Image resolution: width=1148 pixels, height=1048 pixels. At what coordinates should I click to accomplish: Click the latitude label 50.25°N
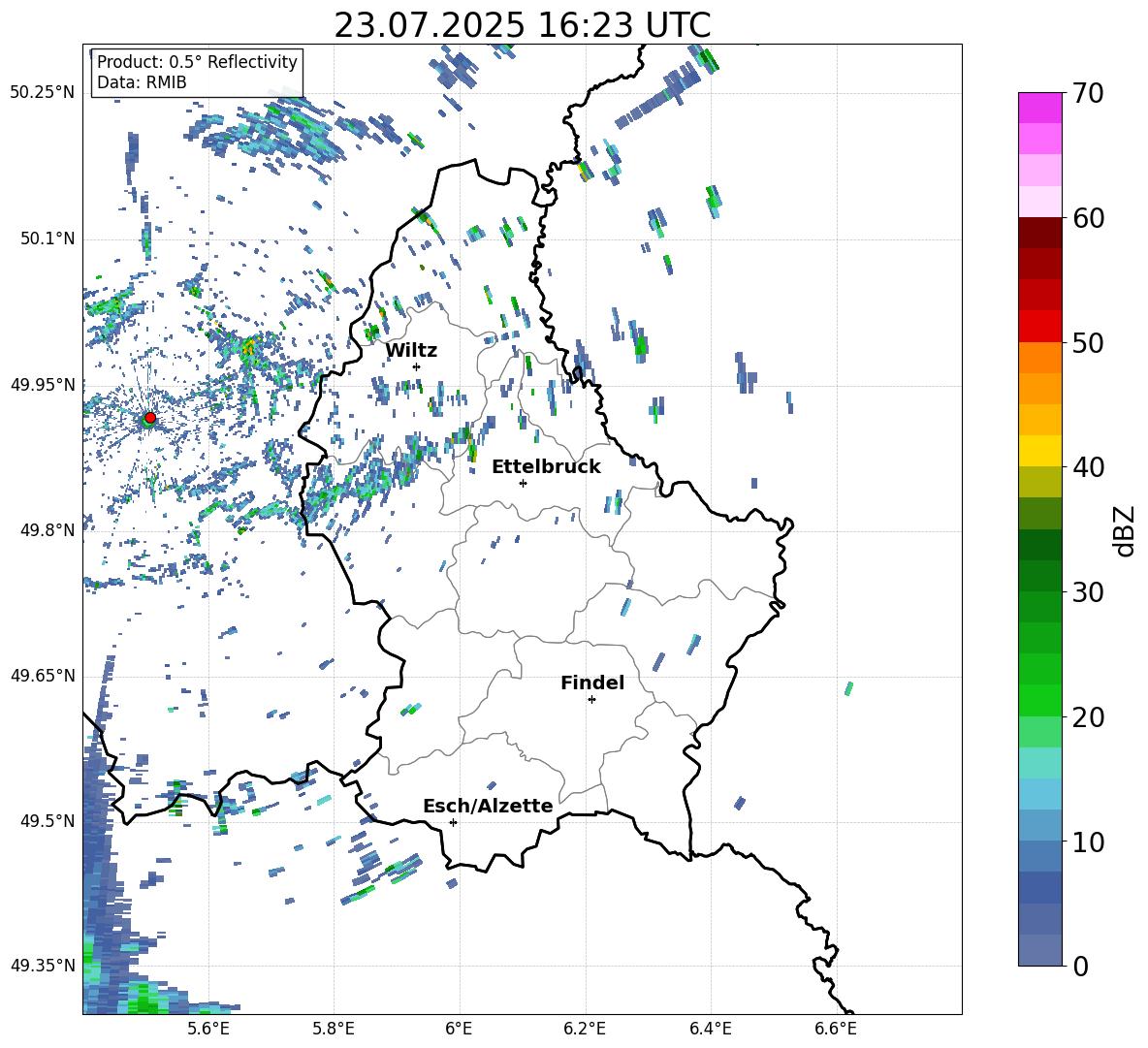pos(42,93)
